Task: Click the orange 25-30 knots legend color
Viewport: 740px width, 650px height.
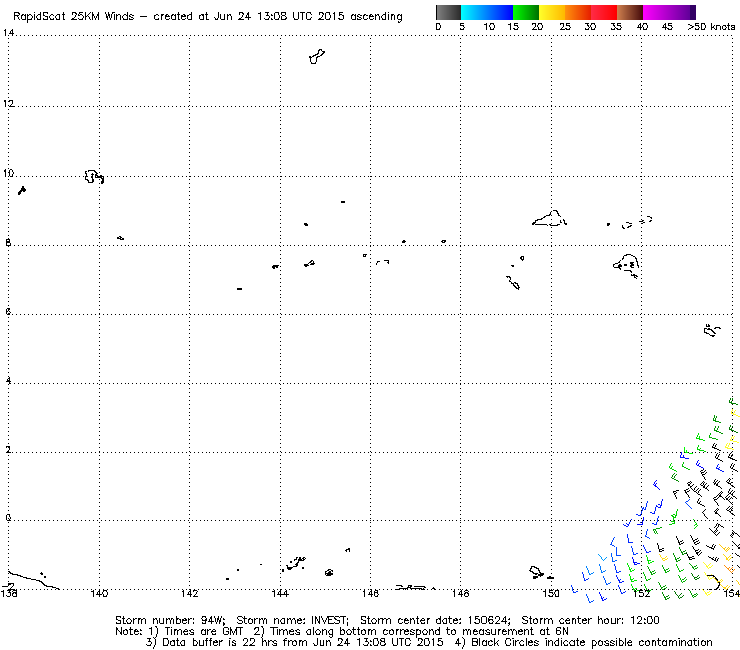Action: click(x=578, y=12)
